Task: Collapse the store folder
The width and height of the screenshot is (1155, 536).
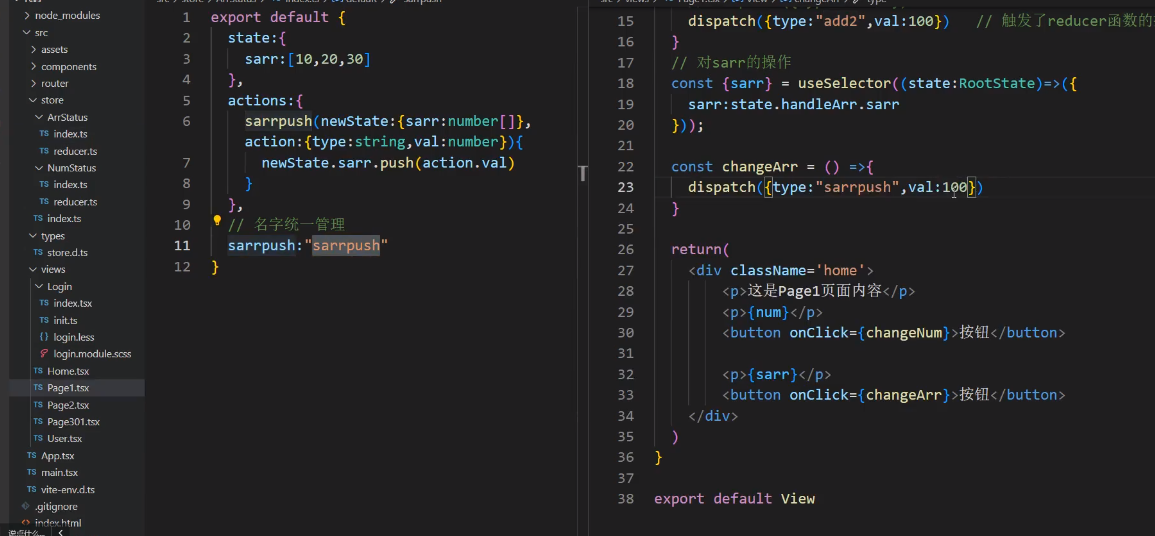Action: [33, 100]
